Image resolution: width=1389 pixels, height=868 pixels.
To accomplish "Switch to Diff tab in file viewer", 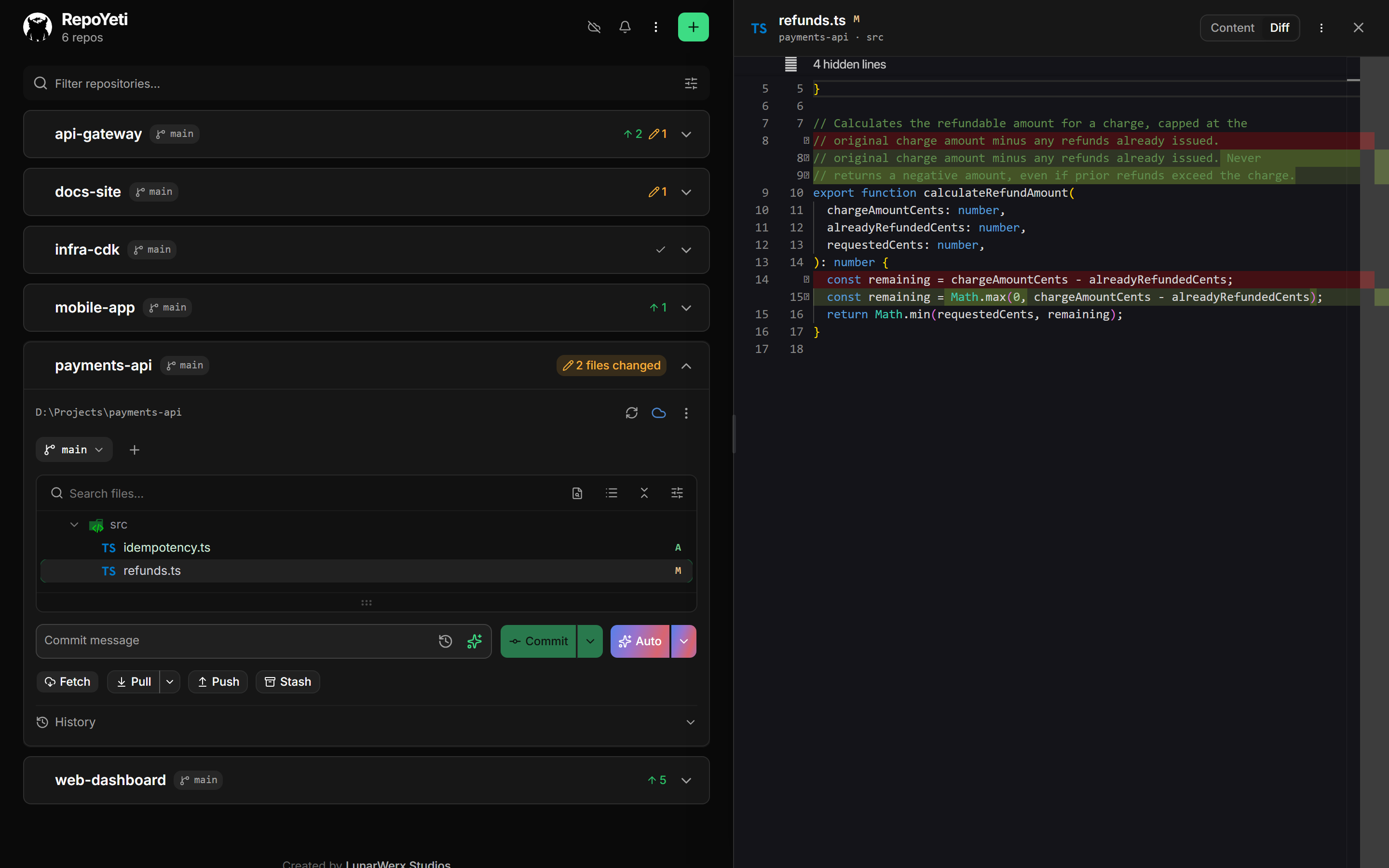I will [1280, 27].
